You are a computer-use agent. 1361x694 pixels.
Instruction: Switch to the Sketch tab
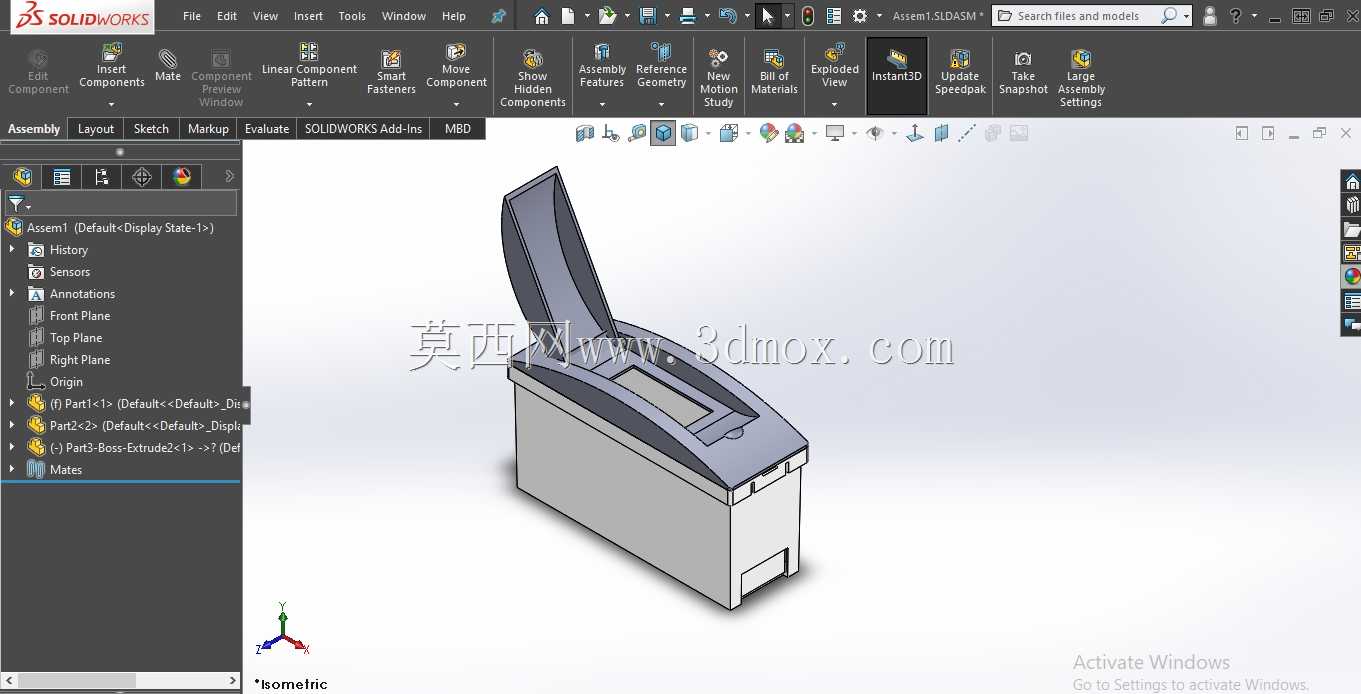(x=151, y=128)
